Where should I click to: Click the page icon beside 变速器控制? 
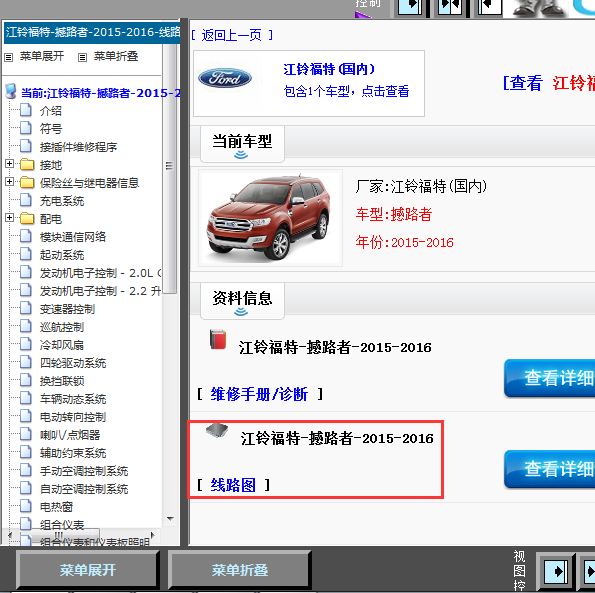26,308
